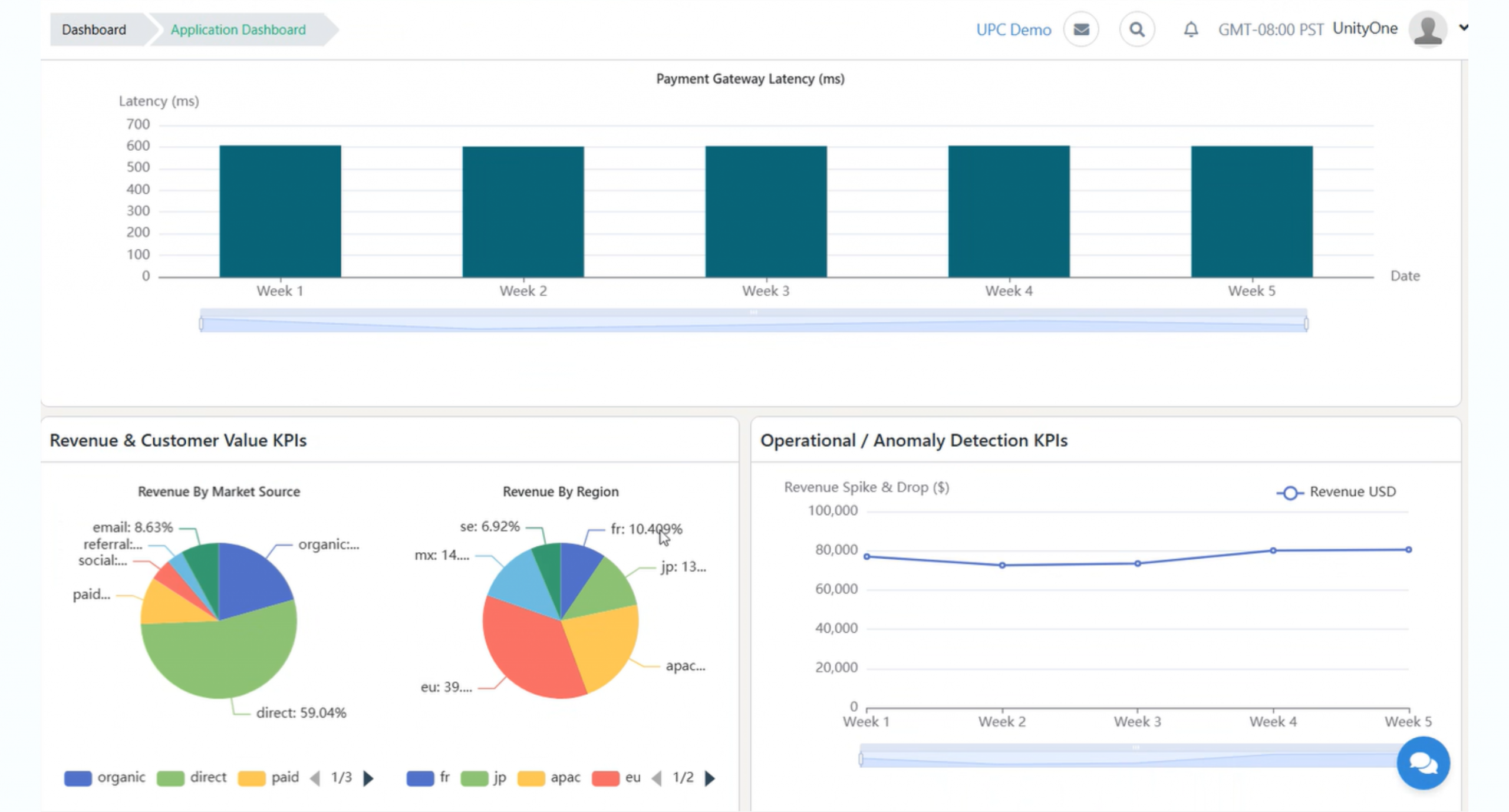1509x812 pixels.
Task: Toggle Revenue USD line series legend
Action: click(x=1336, y=492)
